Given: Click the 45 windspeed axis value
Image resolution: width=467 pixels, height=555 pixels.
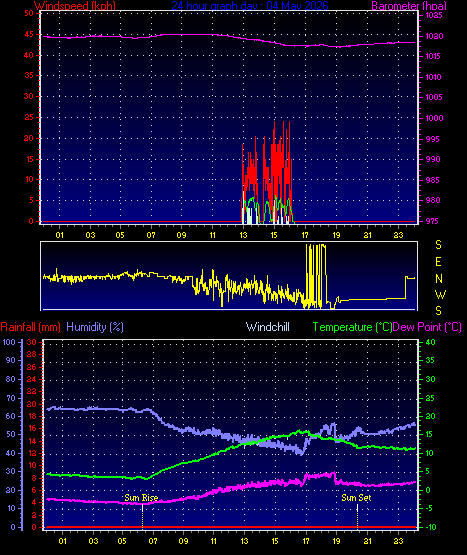Looking at the screenshot, I should click(x=29, y=34).
